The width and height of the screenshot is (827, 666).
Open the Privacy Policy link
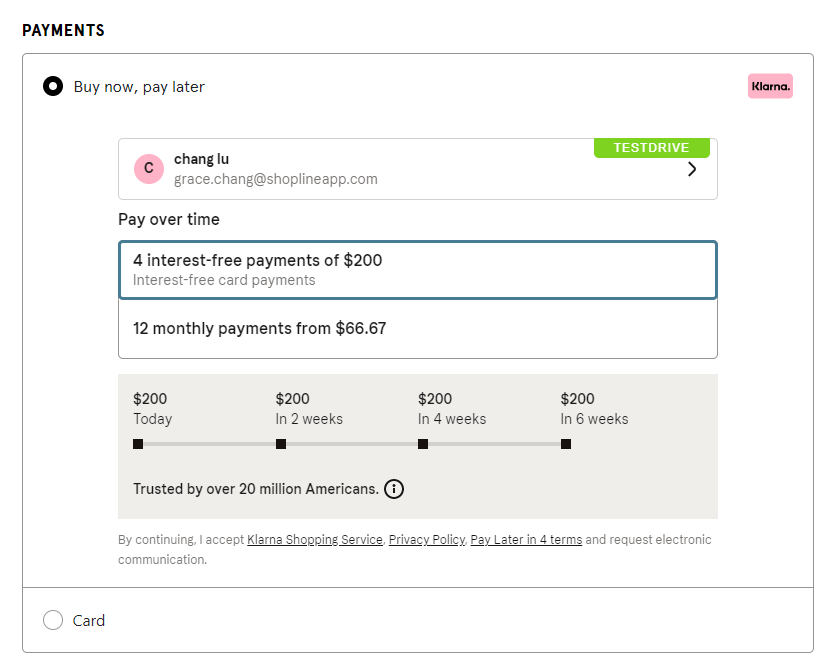427,539
